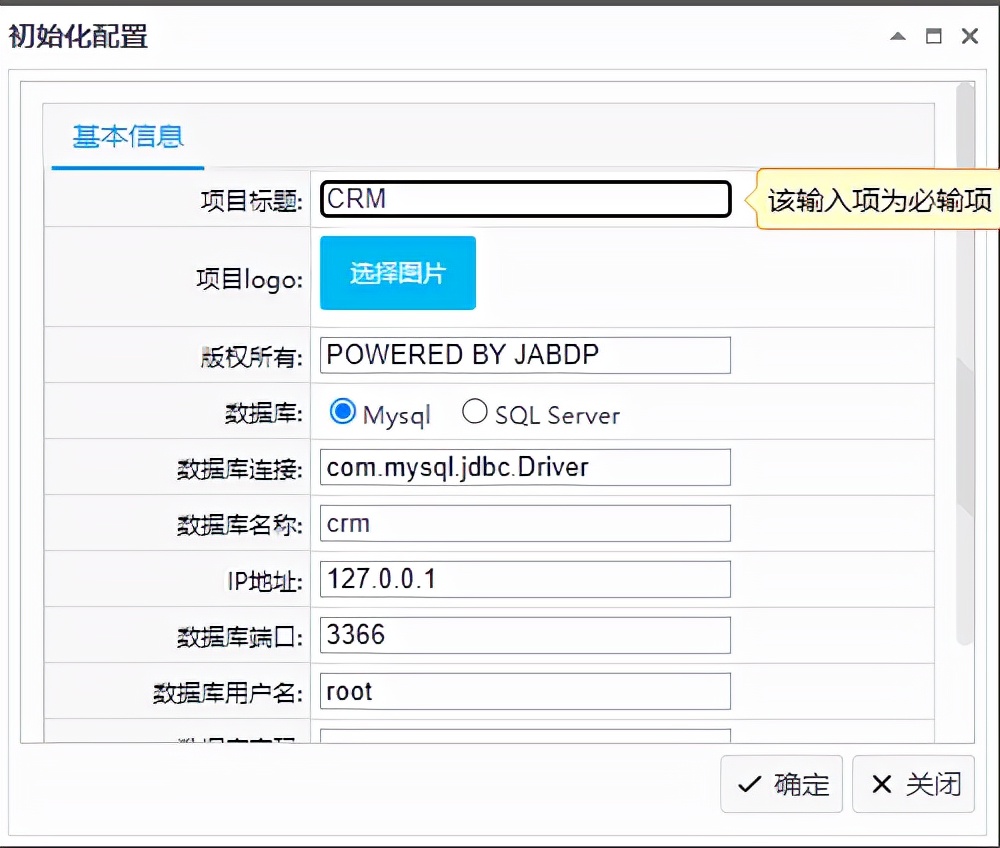
Task: Click the 选择图片 button
Action: point(398,273)
